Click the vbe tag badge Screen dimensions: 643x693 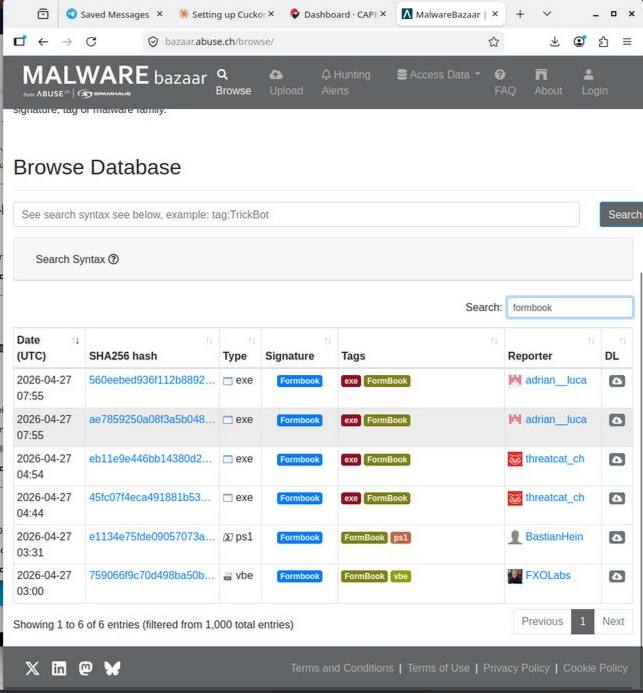400,576
